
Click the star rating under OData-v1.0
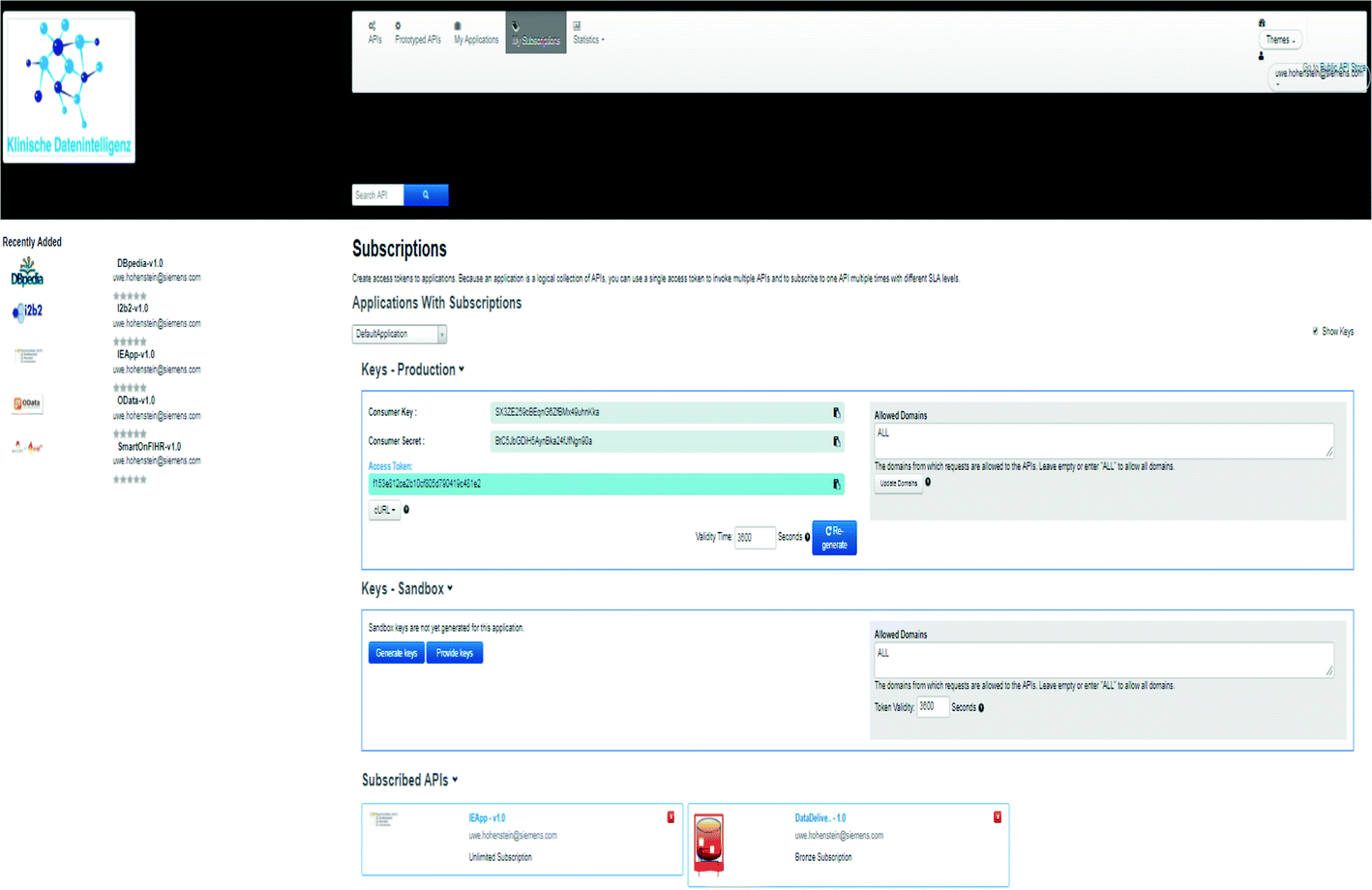[130, 433]
